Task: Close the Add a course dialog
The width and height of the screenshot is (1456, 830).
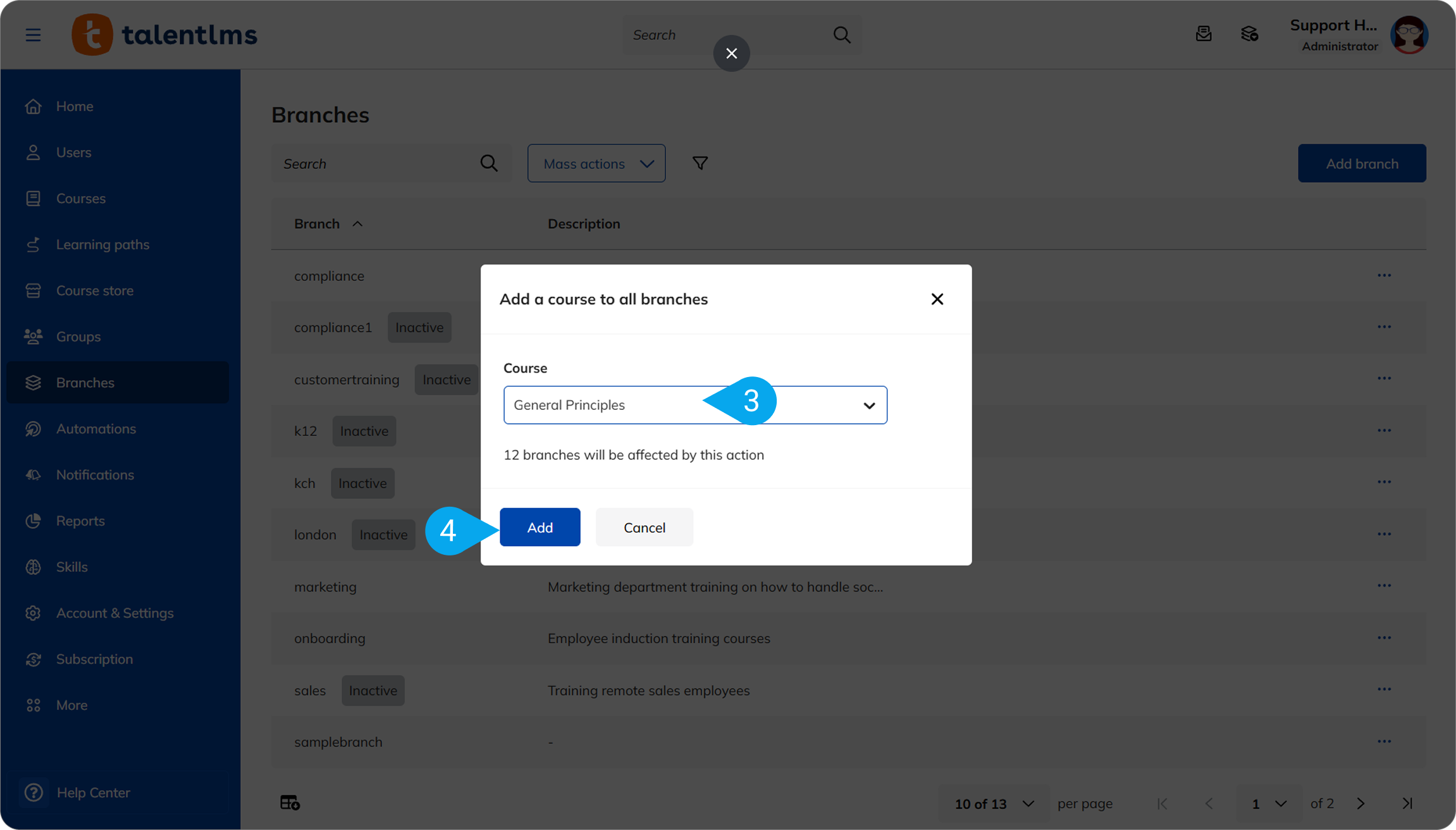Action: [937, 299]
